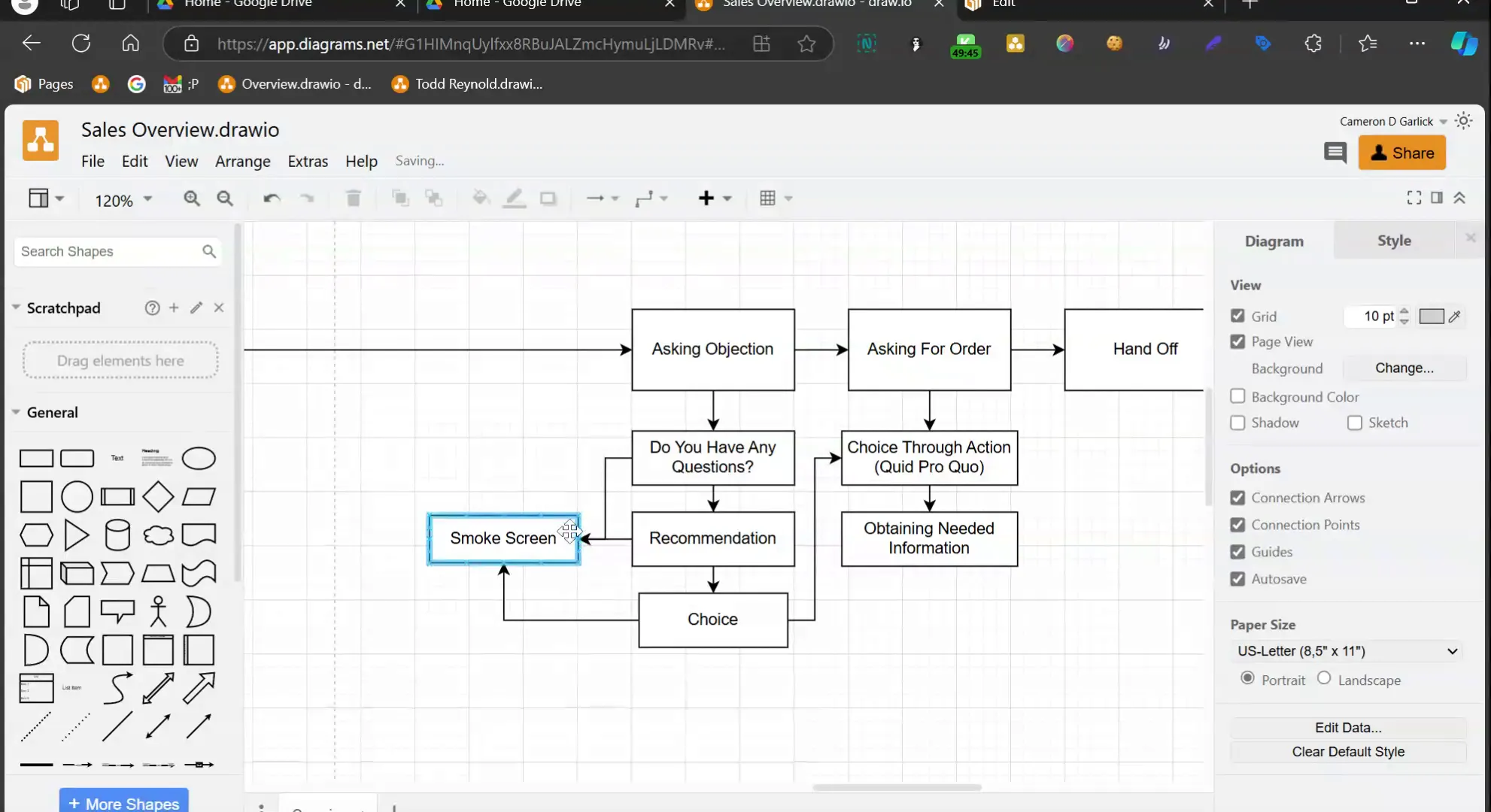The height and width of the screenshot is (812, 1491).
Task: Select the Landscape orientation radio button
Action: pyautogui.click(x=1324, y=678)
